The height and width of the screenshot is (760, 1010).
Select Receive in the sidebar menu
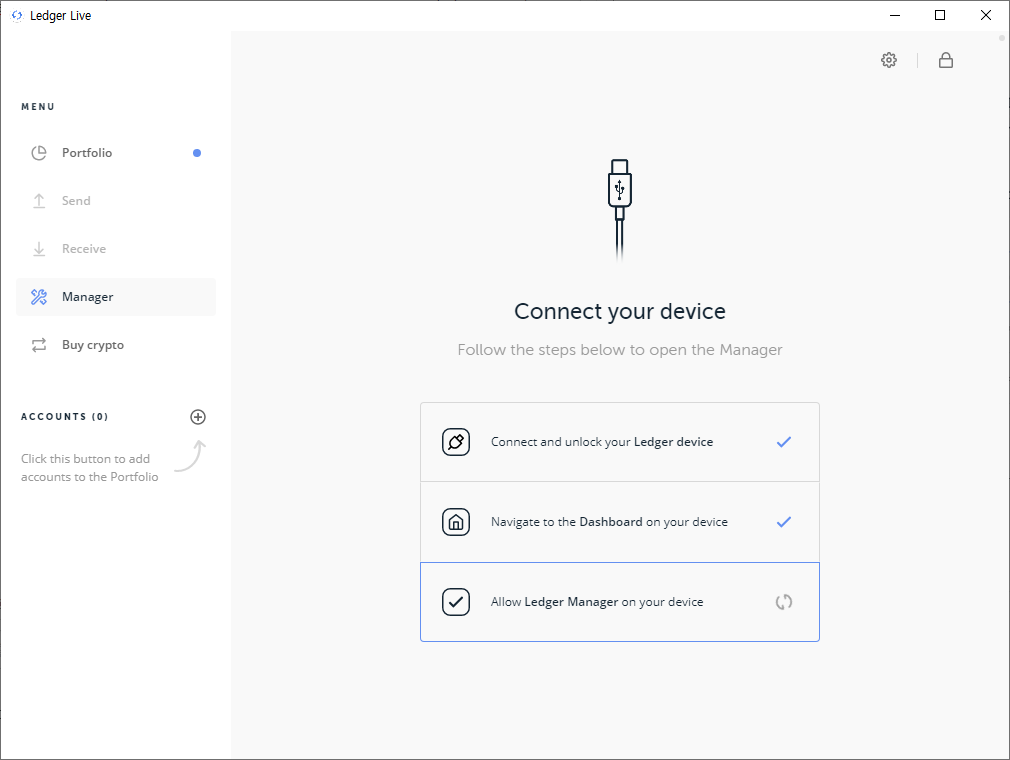coord(116,249)
